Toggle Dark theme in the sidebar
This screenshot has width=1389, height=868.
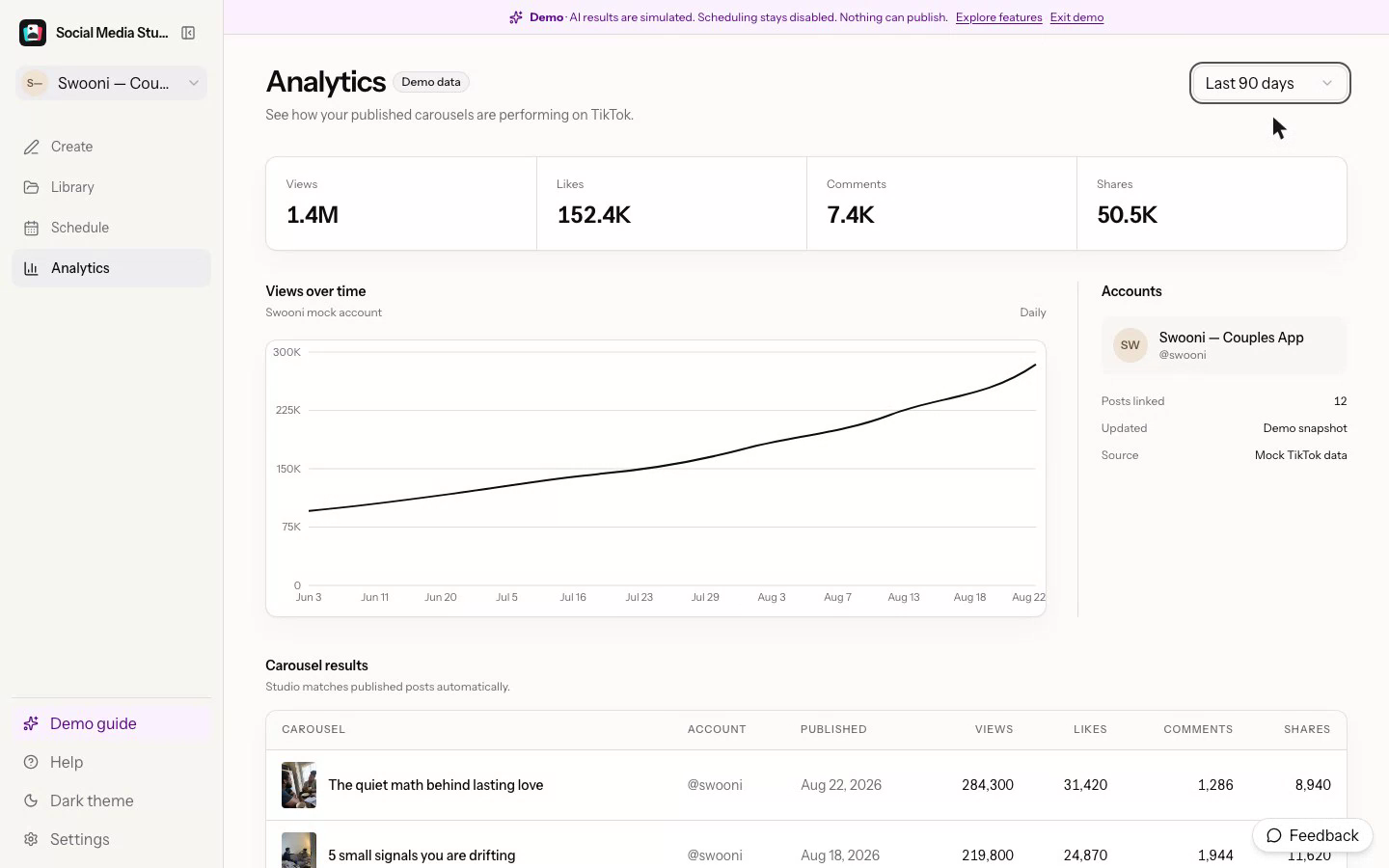[111, 800]
